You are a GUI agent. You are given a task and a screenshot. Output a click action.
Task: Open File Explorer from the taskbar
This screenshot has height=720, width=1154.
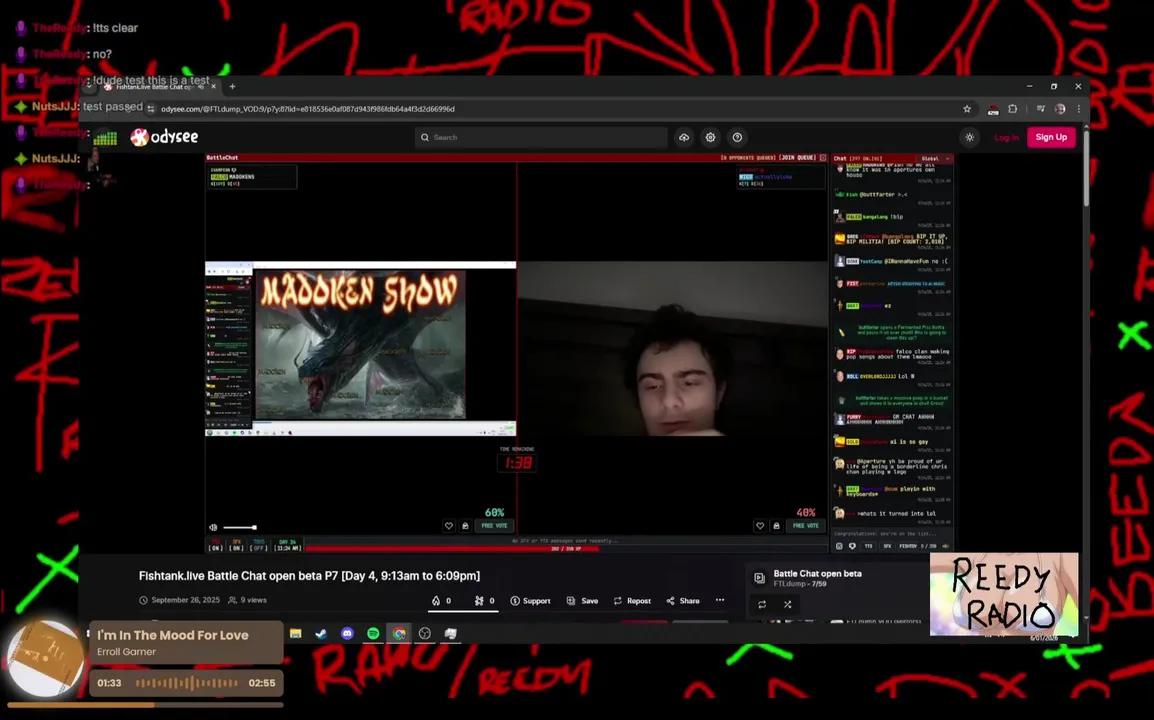[296, 633]
